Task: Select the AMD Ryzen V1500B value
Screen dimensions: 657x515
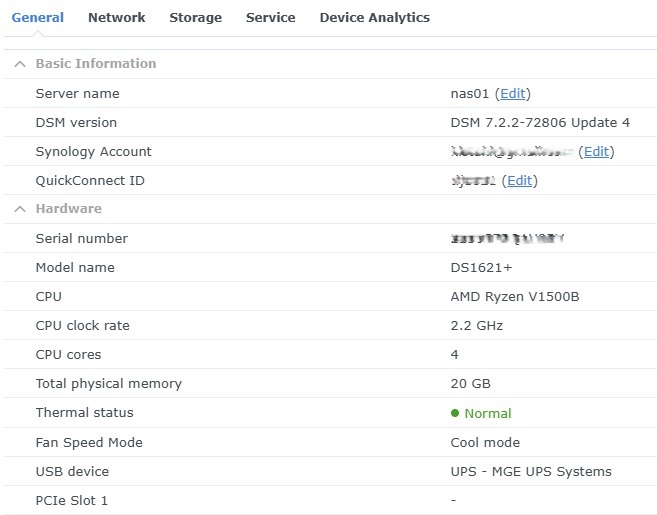Action: pyautogui.click(x=514, y=297)
